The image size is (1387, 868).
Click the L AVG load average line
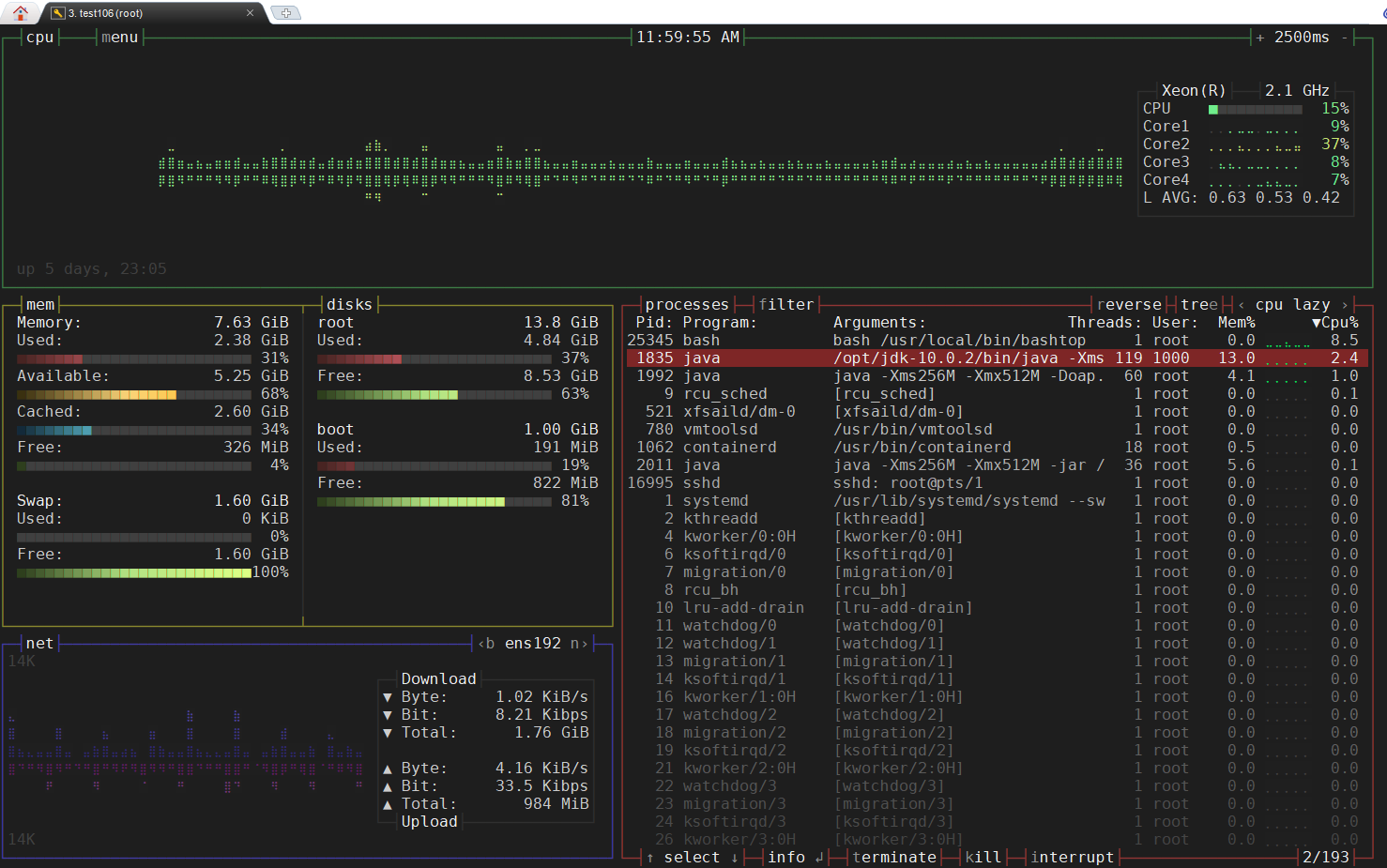[x=1242, y=198]
